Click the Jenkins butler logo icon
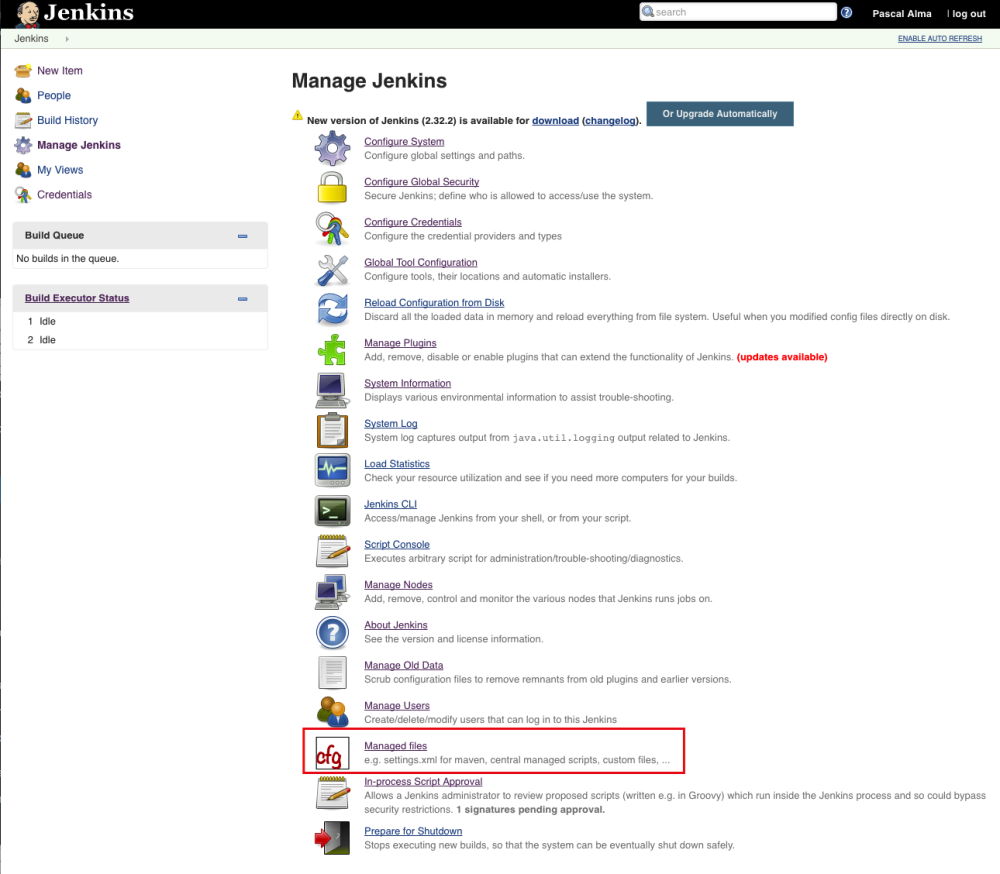 (x=27, y=14)
